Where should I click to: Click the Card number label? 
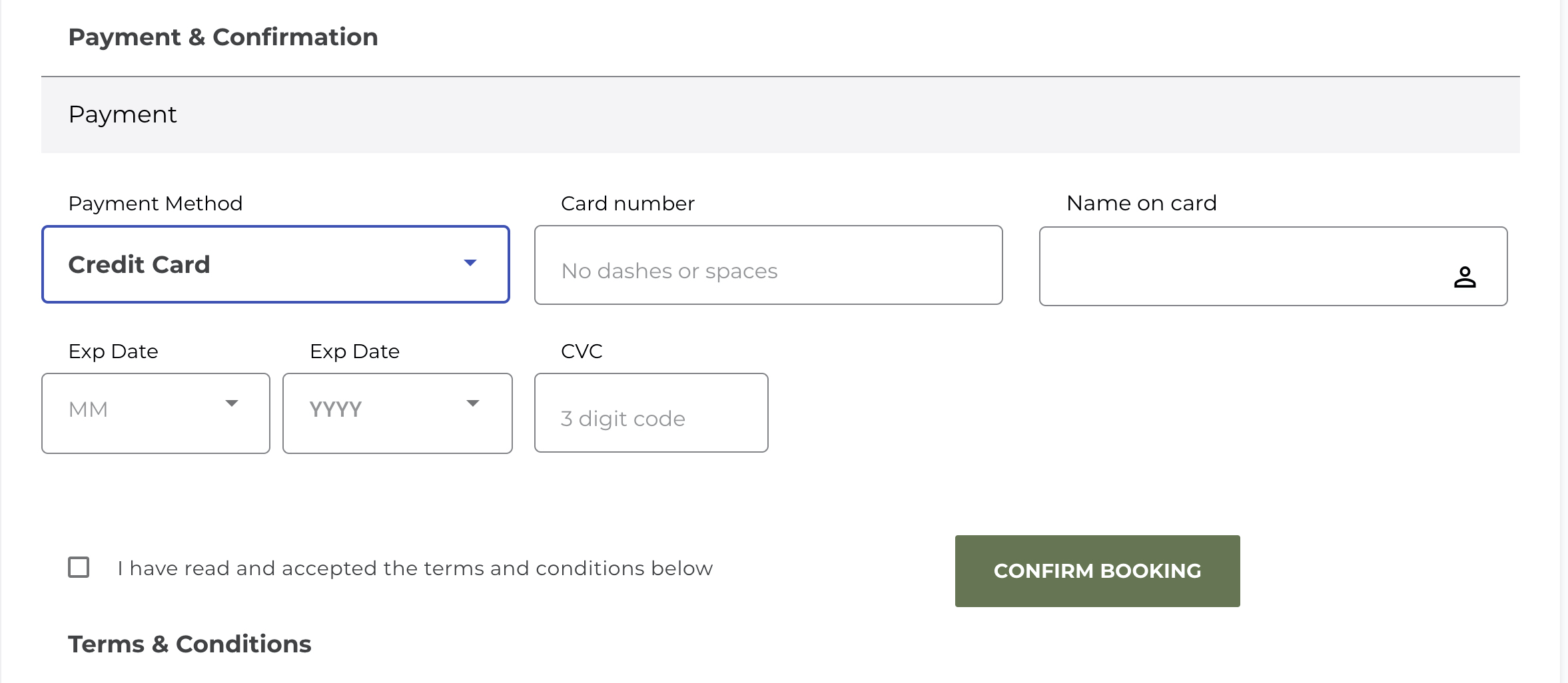tap(627, 203)
